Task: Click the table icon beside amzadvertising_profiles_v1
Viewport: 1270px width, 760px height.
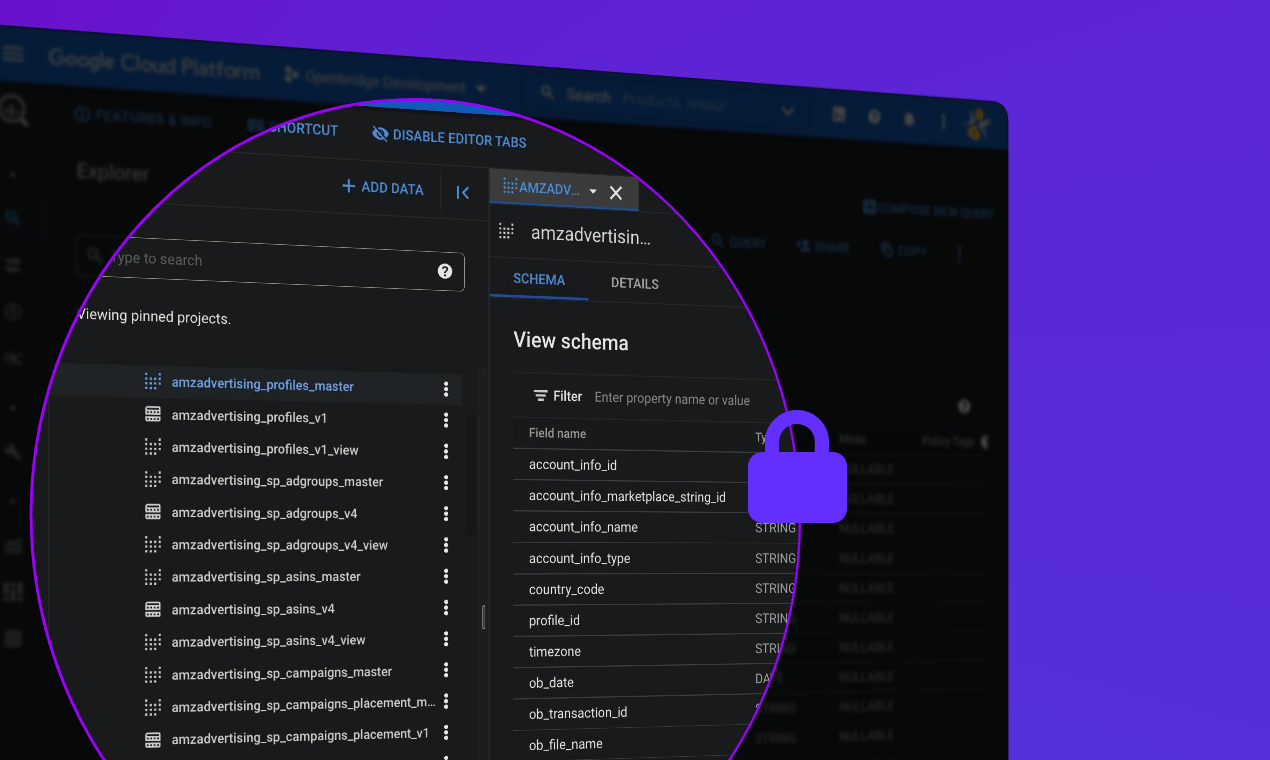Action: 153,414
